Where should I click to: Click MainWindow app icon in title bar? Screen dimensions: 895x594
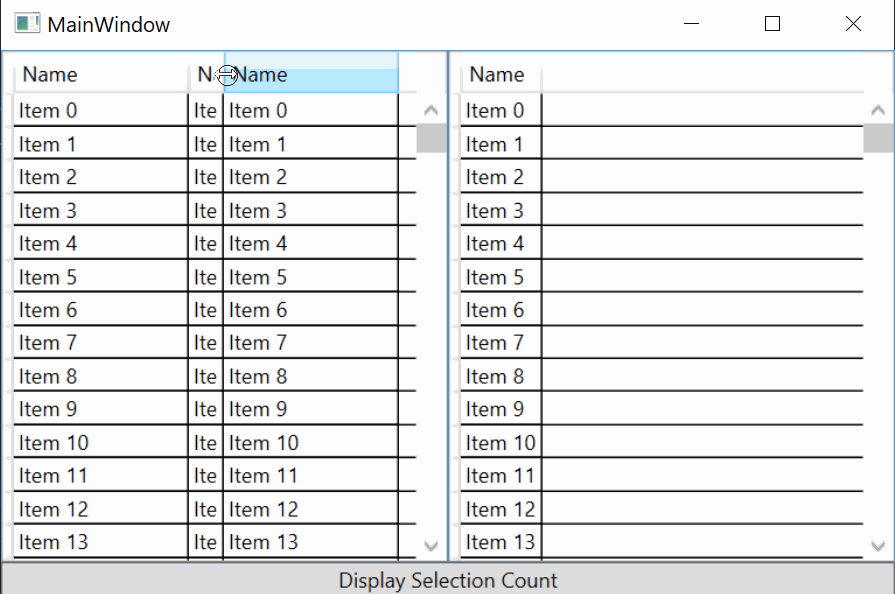pyautogui.click(x=27, y=24)
